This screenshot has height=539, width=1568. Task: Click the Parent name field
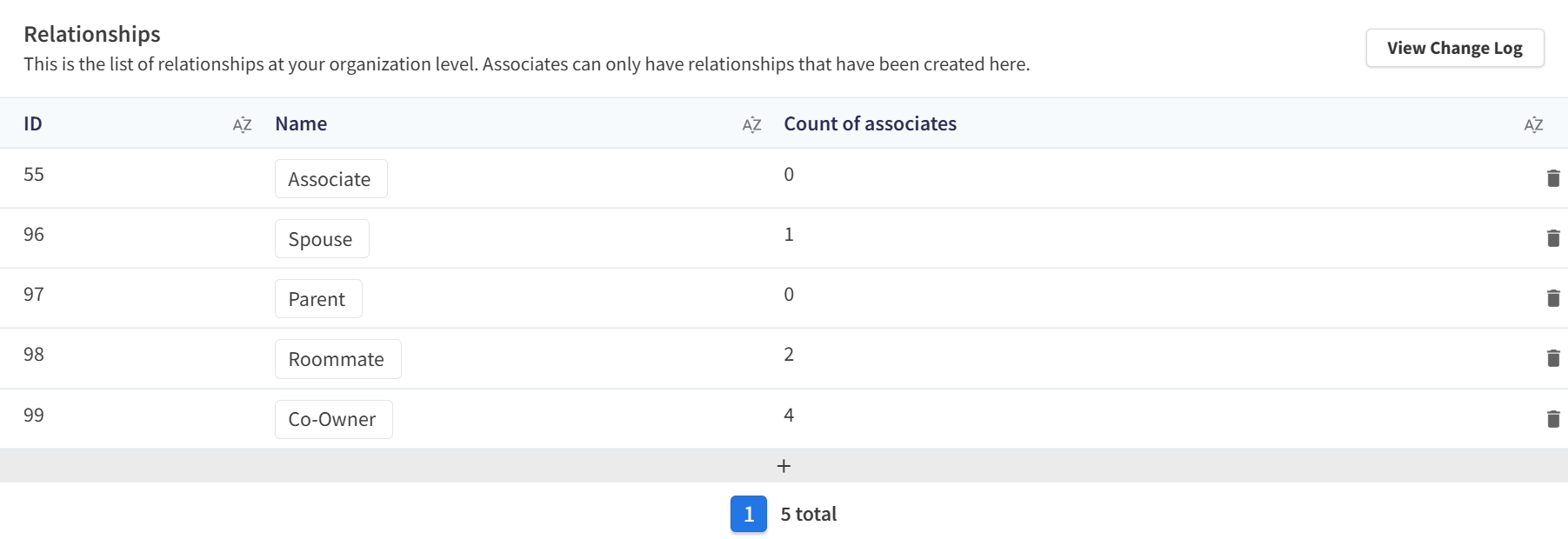[x=318, y=299]
